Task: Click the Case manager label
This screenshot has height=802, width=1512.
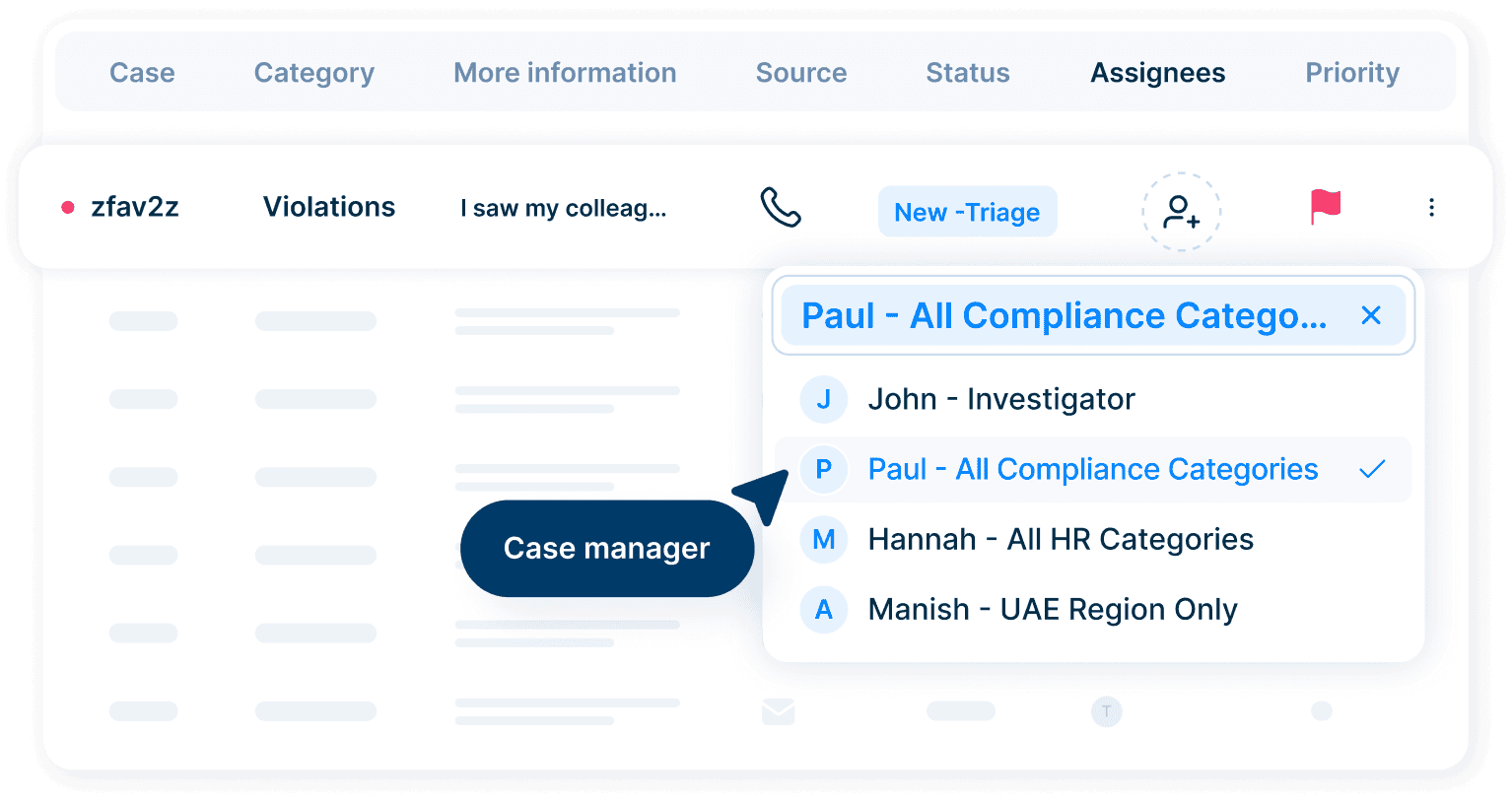Action: 606,549
